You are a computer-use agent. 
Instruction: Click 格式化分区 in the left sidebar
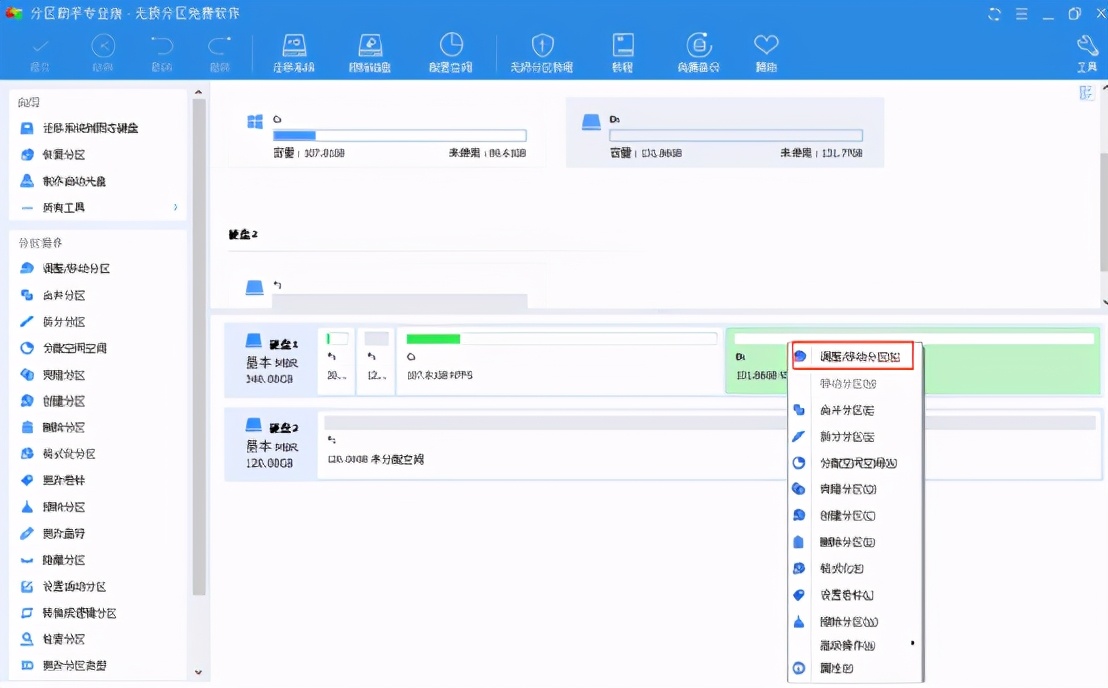pyautogui.click(x=58, y=453)
